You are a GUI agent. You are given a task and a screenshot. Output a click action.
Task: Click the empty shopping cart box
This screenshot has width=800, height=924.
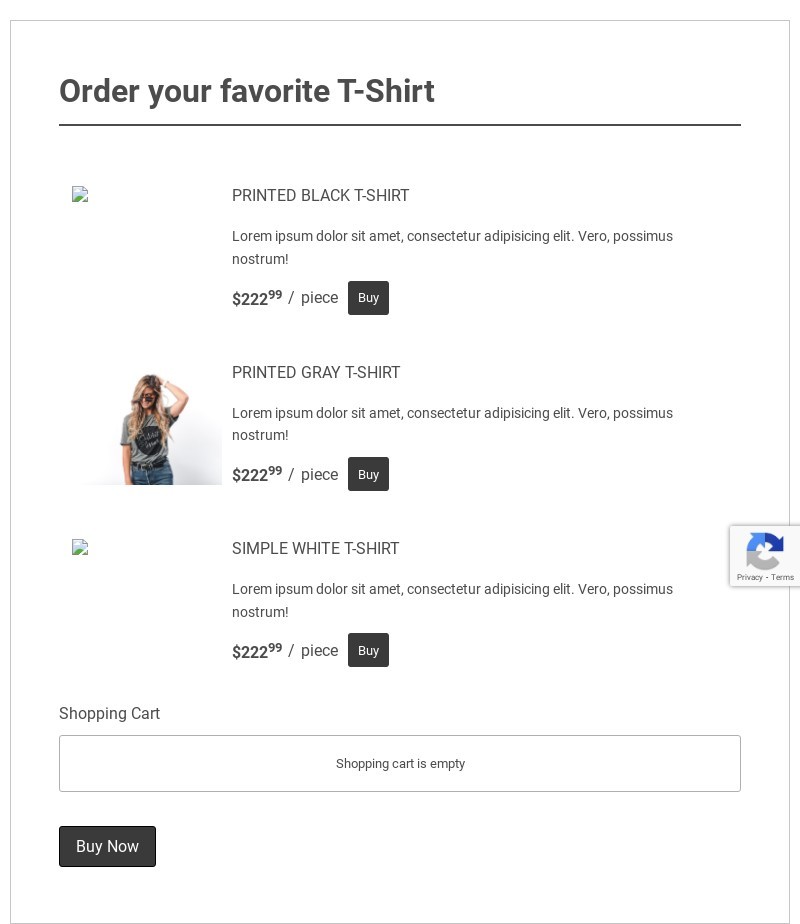pyautogui.click(x=400, y=763)
